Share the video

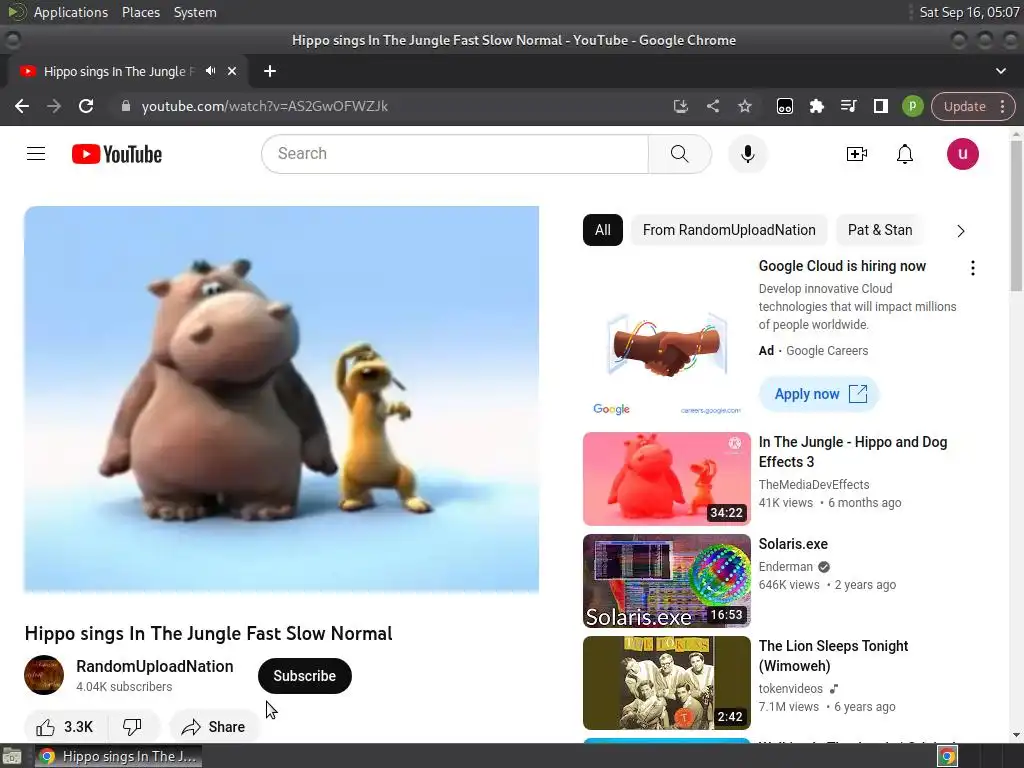tap(214, 727)
